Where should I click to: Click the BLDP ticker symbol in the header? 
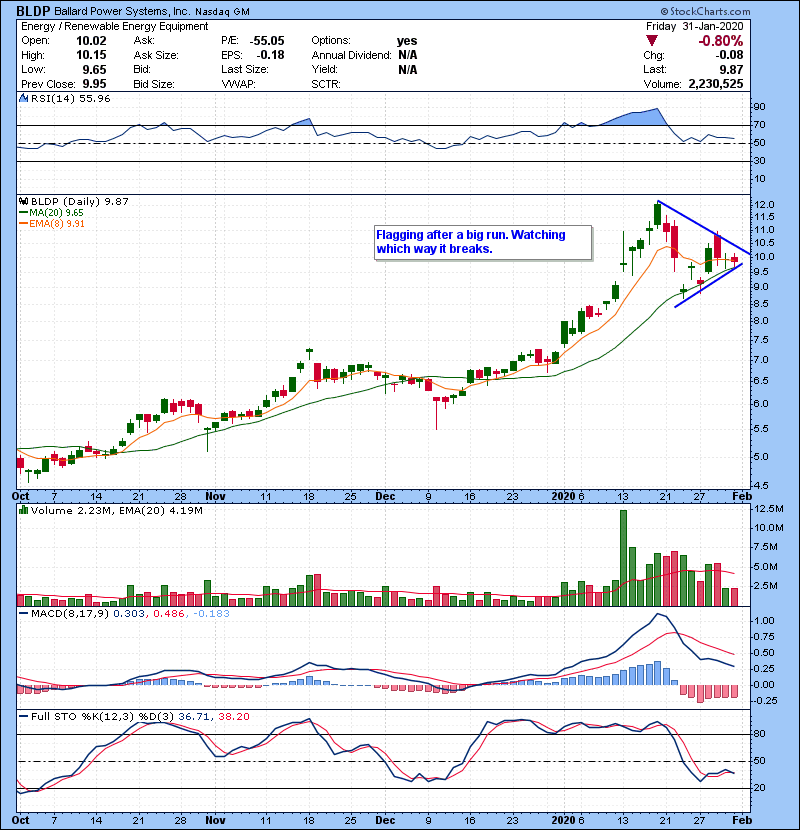tap(33, 11)
